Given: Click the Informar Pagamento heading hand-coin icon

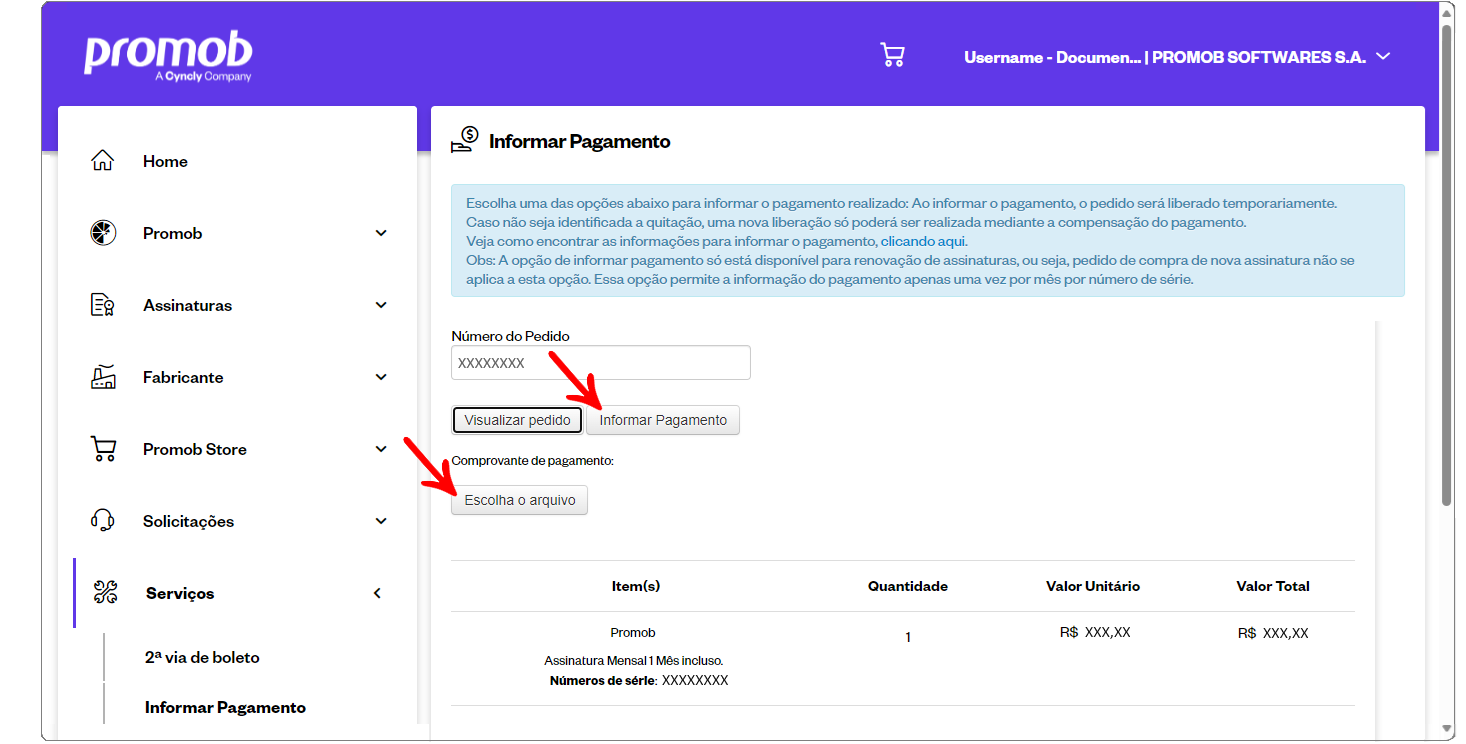Looking at the screenshot, I should pyautogui.click(x=465, y=140).
